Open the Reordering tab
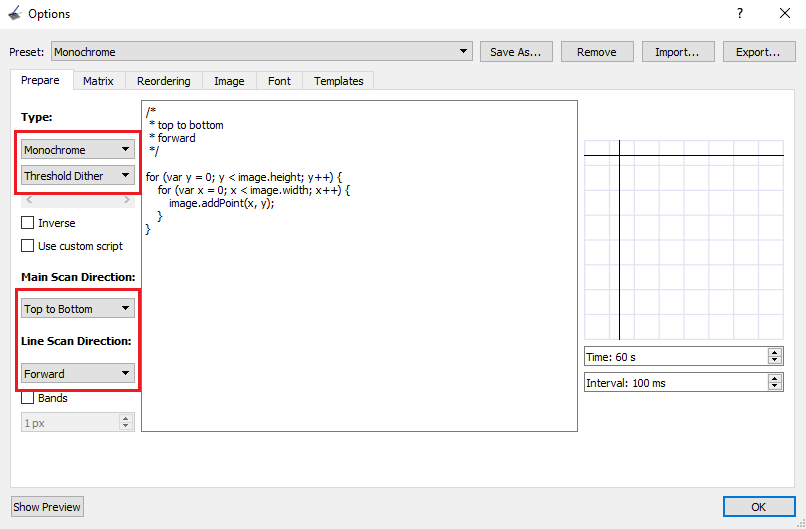This screenshot has height=529, width=806. pyautogui.click(x=163, y=81)
